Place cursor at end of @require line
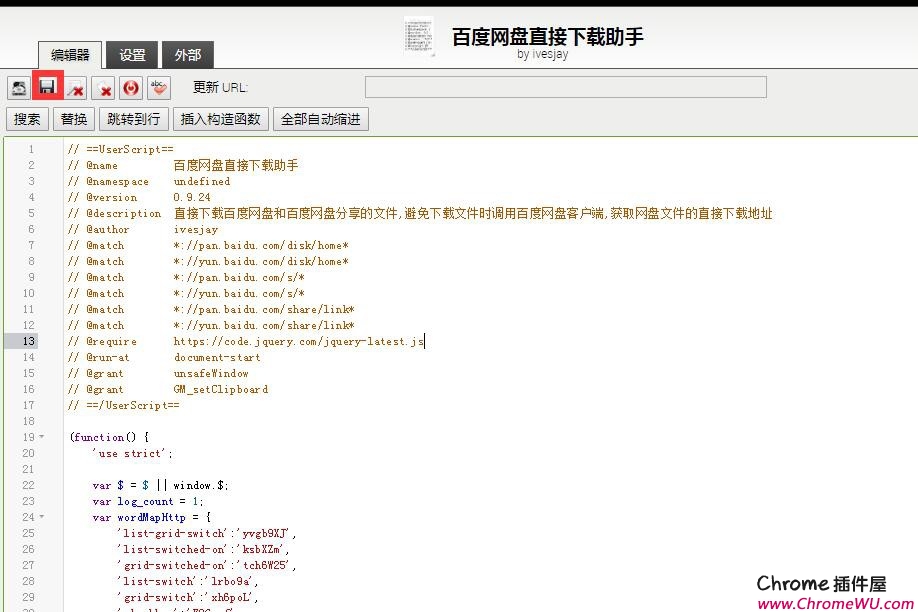This screenshot has width=918, height=612. (x=425, y=341)
